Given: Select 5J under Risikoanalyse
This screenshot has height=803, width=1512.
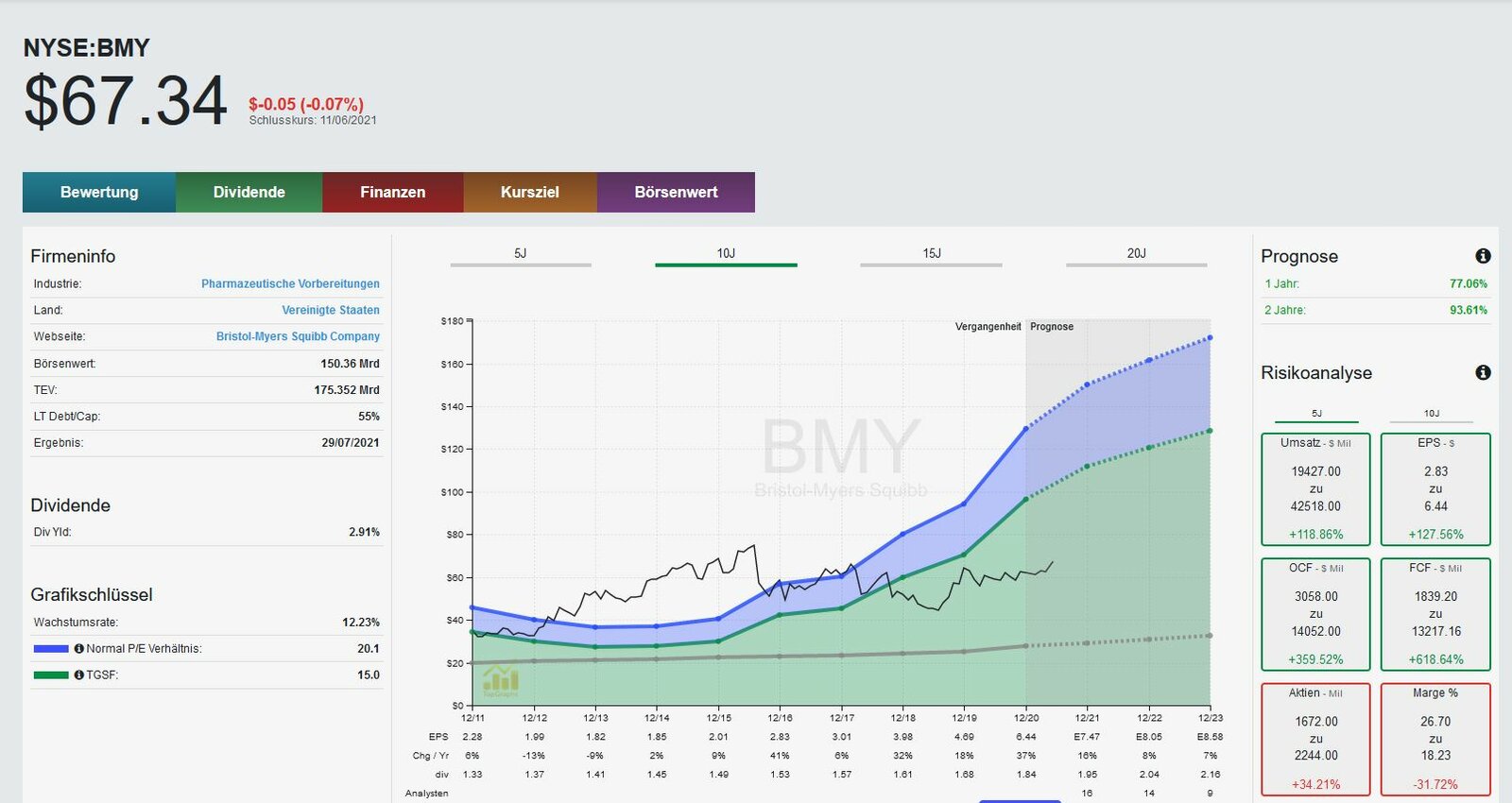Looking at the screenshot, I should click(x=1316, y=415).
